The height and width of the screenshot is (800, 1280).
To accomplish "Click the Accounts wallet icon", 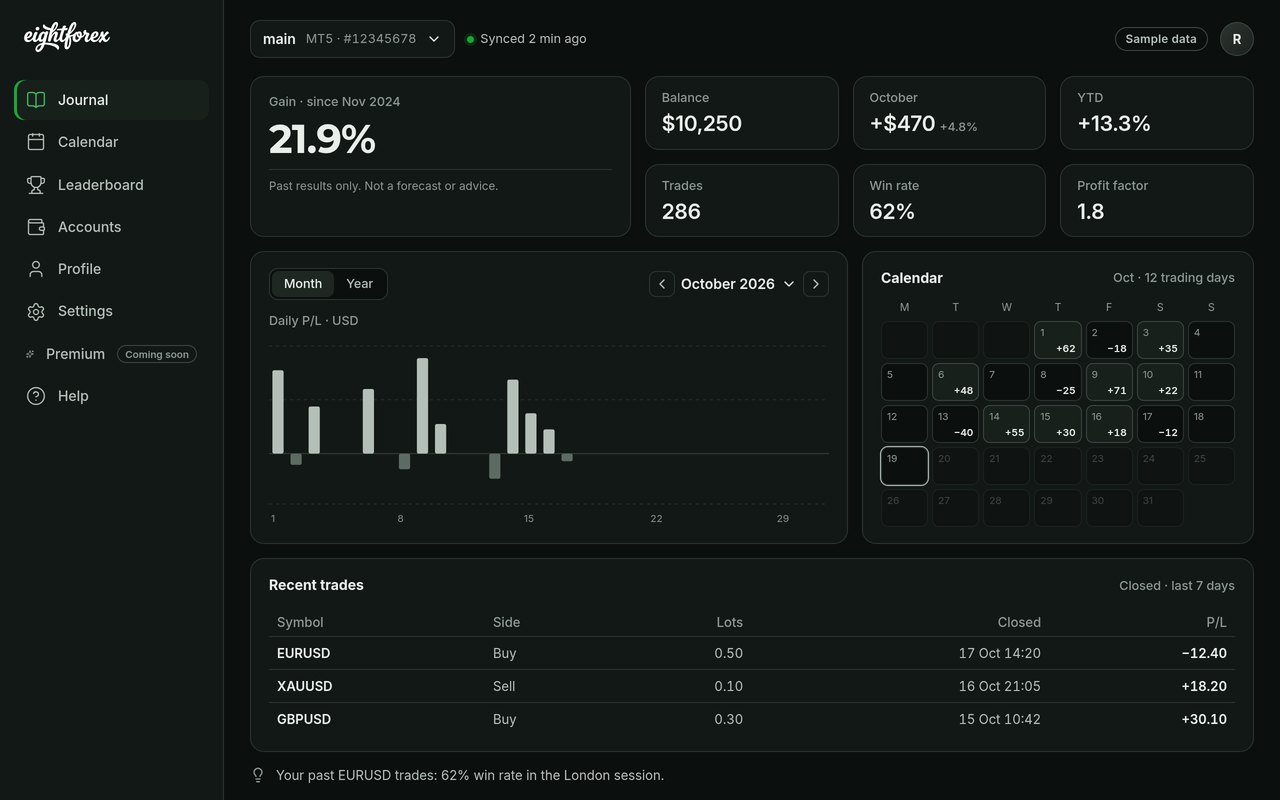I will click(x=36, y=227).
